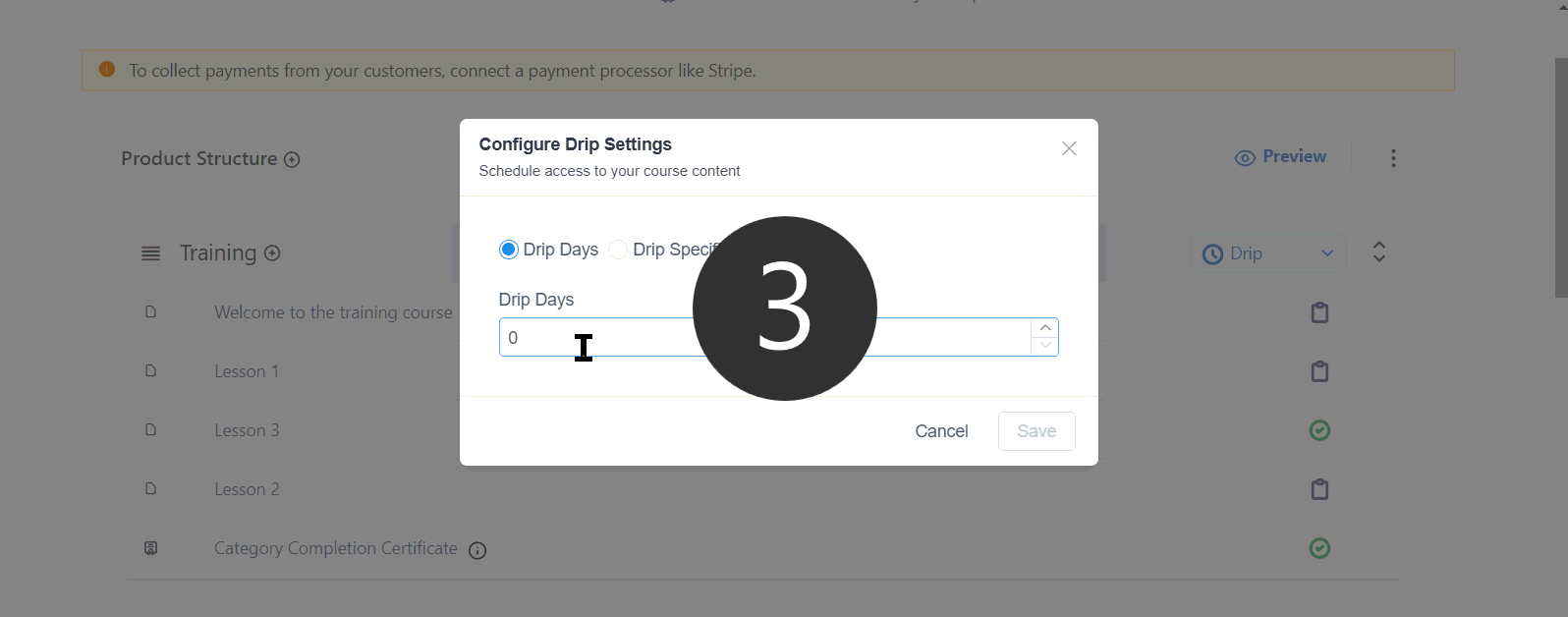Click the Welcome to the training course lesson

pos(333,312)
